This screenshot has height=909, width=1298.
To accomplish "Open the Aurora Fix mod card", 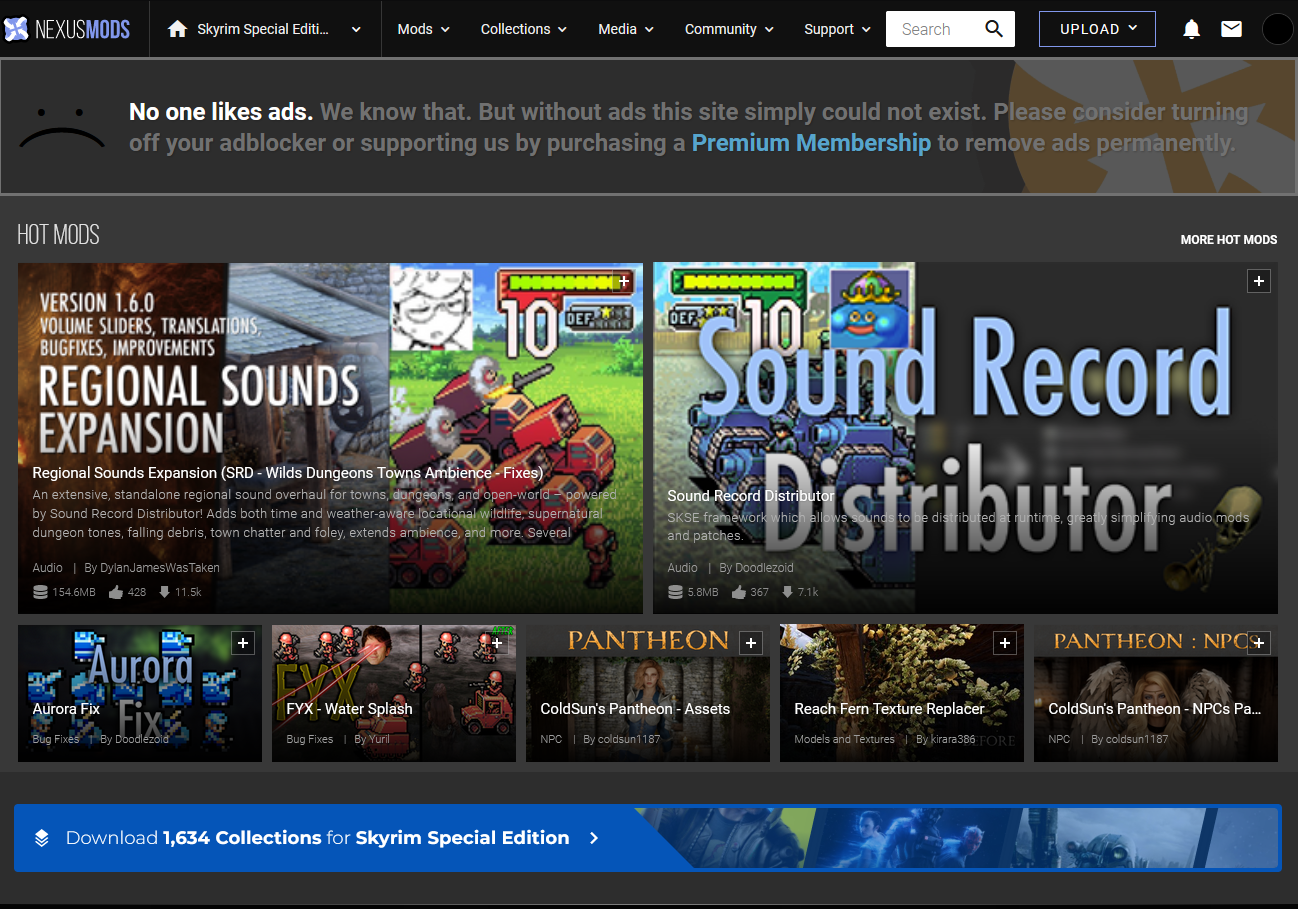I will tap(140, 693).
